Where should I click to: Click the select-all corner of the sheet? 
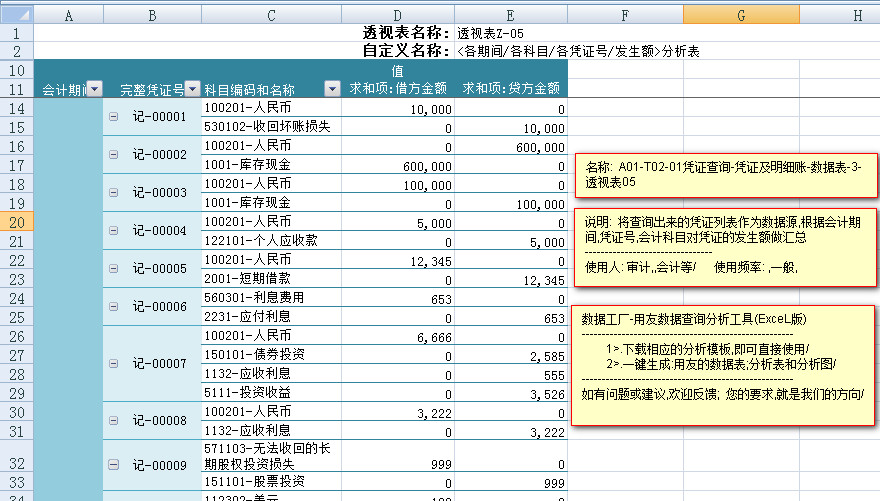point(16,15)
